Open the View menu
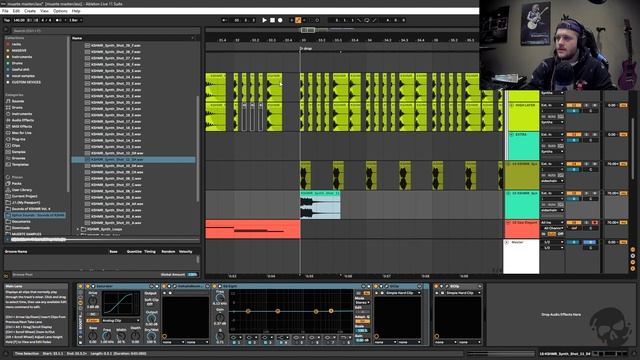The width and height of the screenshot is (640, 360). pyautogui.click(x=44, y=11)
